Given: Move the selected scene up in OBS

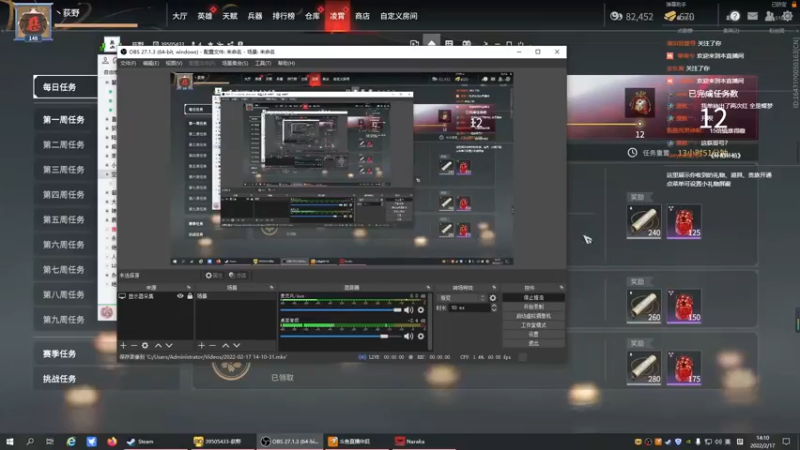Looking at the screenshot, I should (226, 345).
